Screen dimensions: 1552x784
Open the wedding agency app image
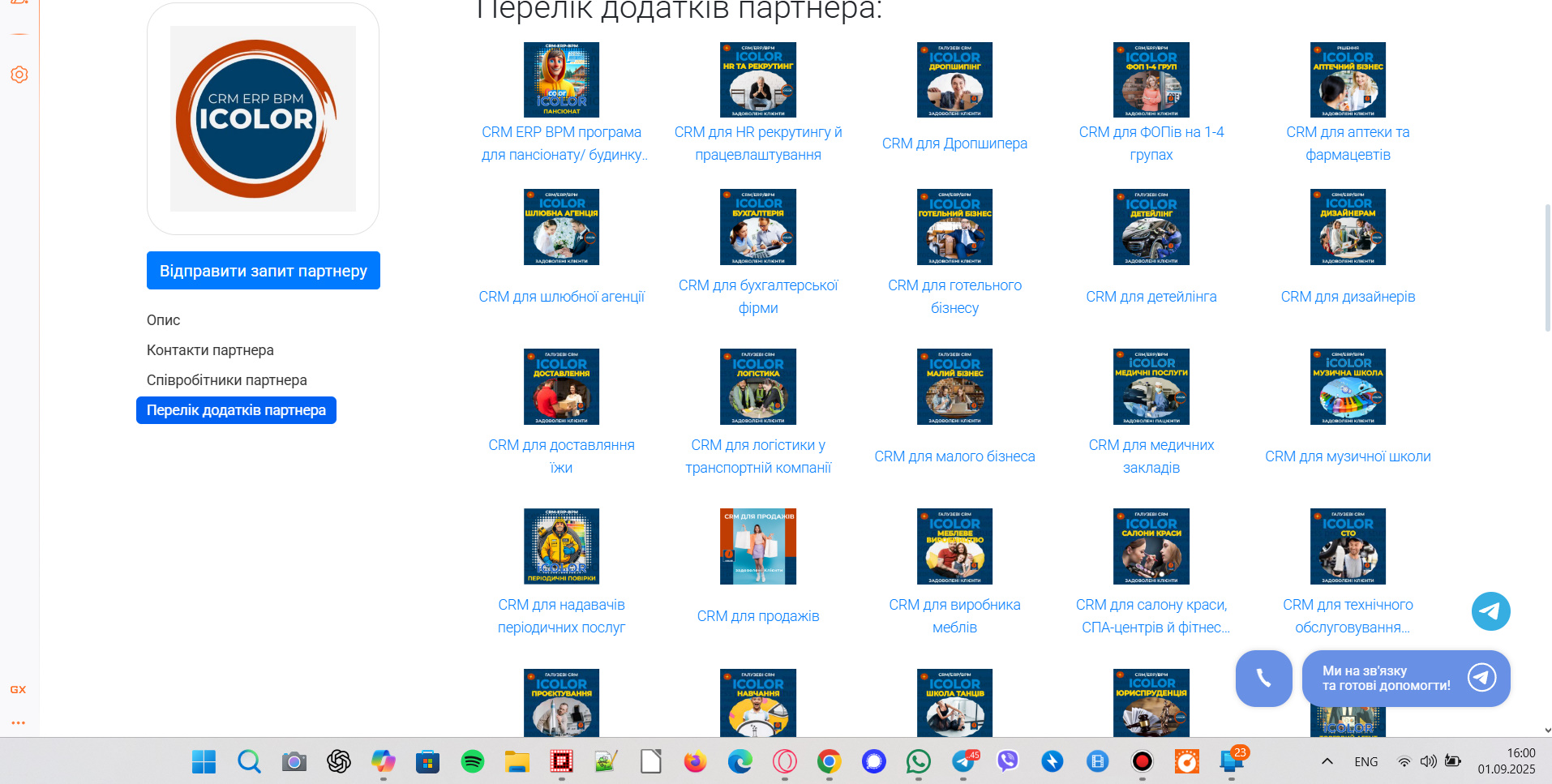pos(561,227)
